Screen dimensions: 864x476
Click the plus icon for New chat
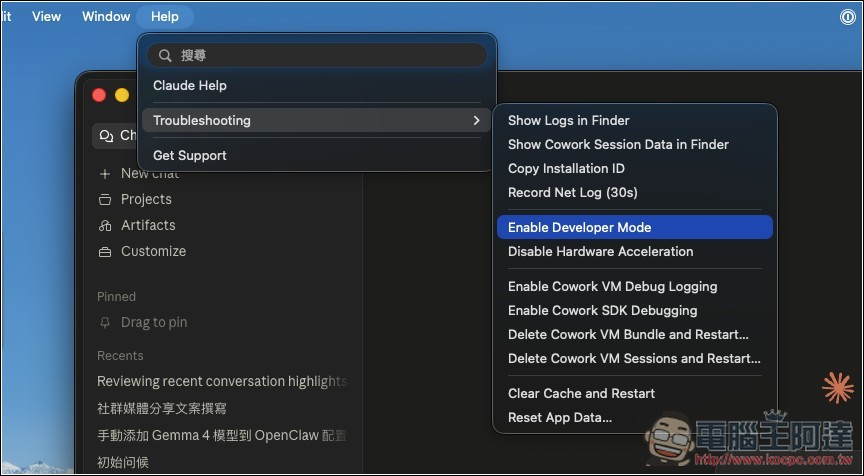(105, 174)
